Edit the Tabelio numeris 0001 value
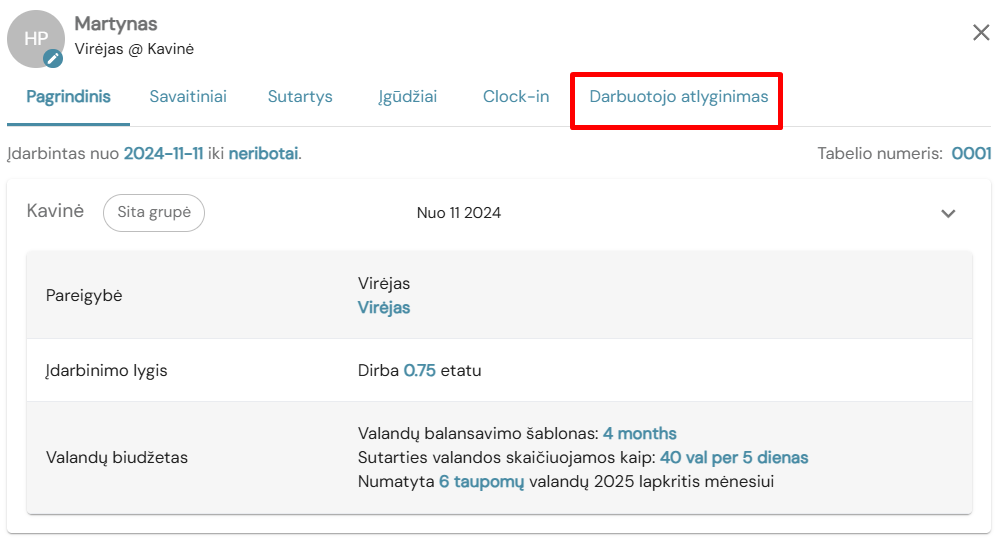The image size is (1002, 555). 971,153
